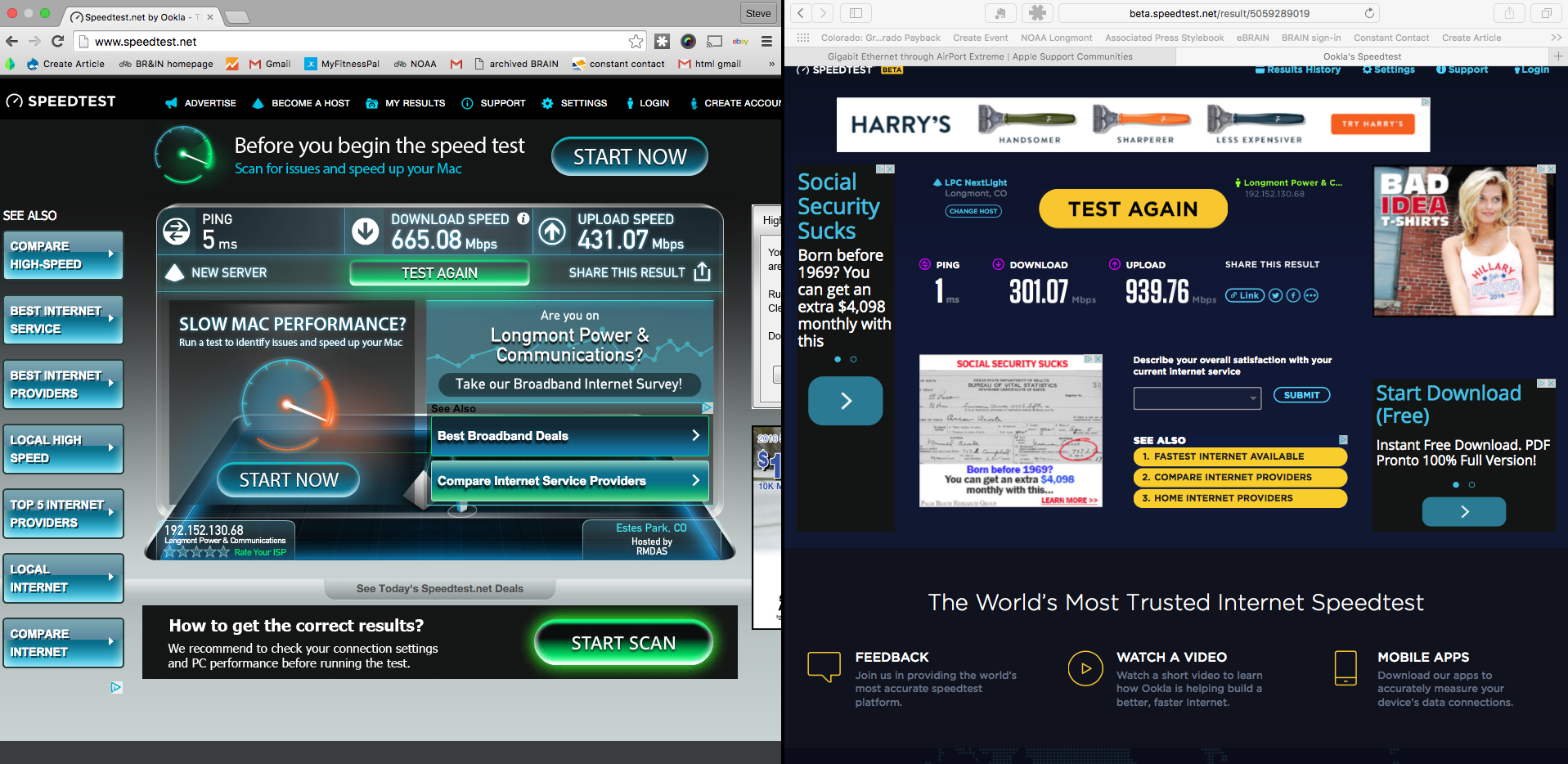
Task: Click Start Now in the top banner
Action: coord(630,156)
